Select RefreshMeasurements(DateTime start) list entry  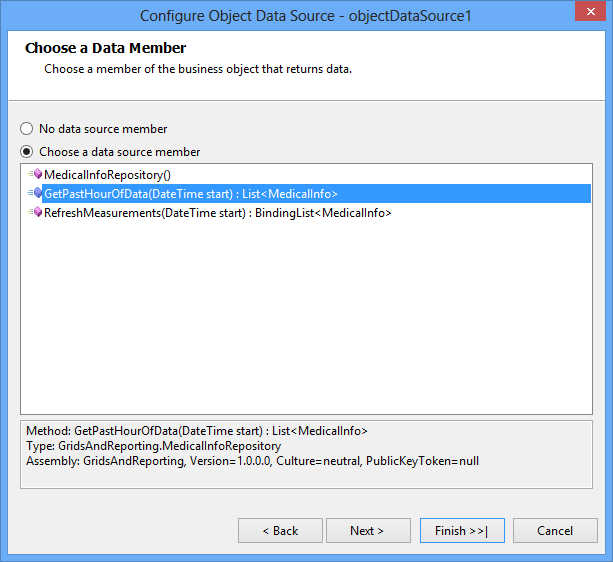point(218,213)
